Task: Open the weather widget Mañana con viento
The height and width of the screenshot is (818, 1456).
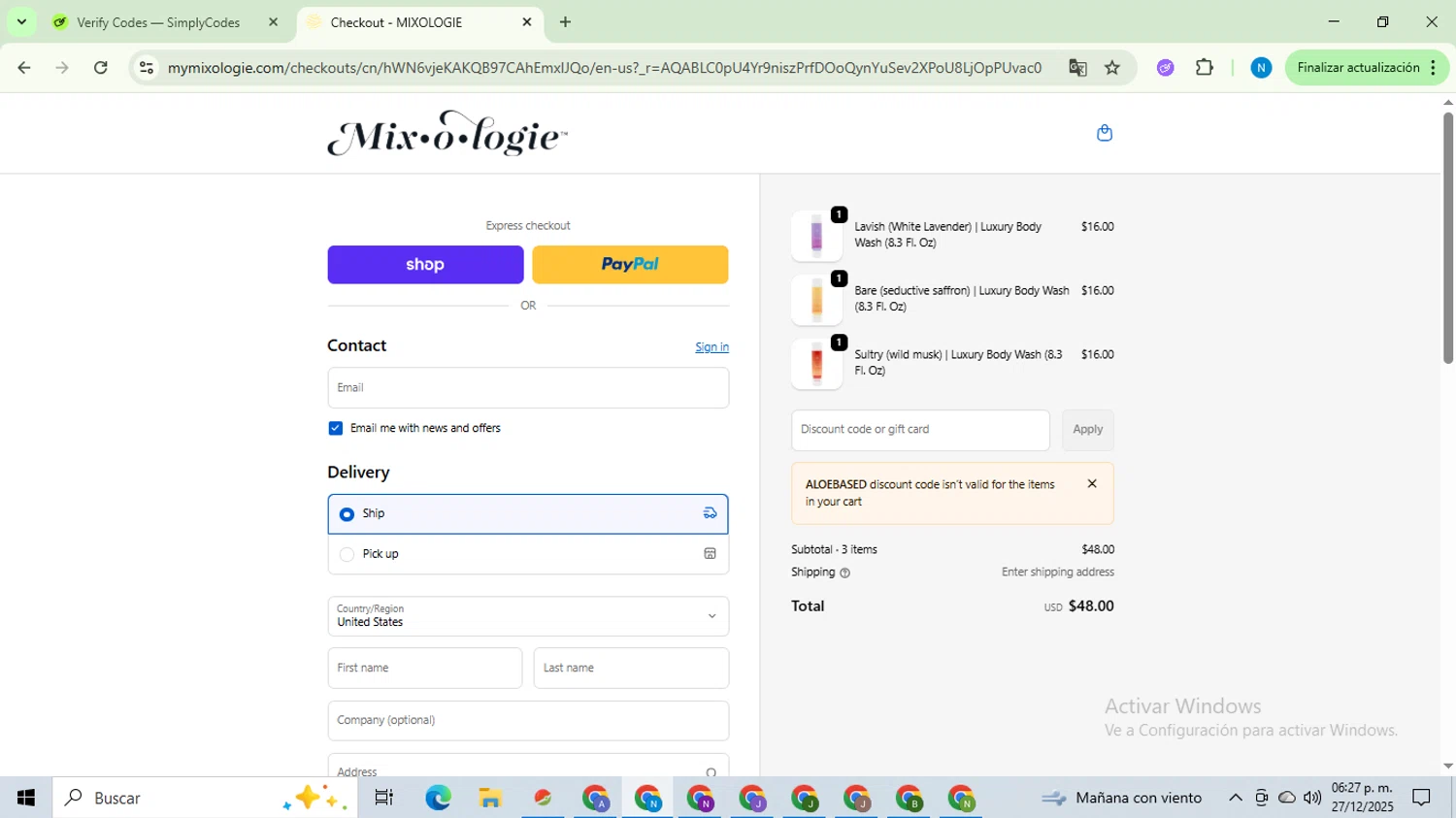Action: coord(1122,798)
